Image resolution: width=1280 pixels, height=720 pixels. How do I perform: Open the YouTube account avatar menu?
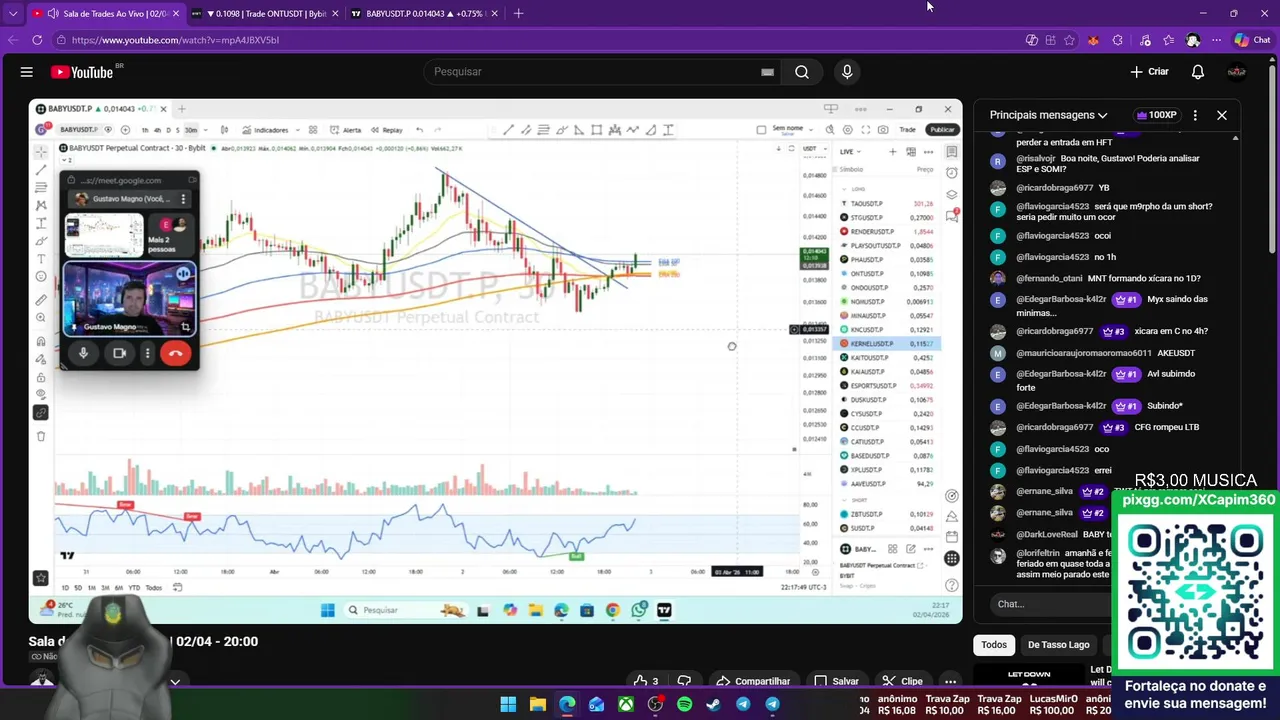(1236, 72)
